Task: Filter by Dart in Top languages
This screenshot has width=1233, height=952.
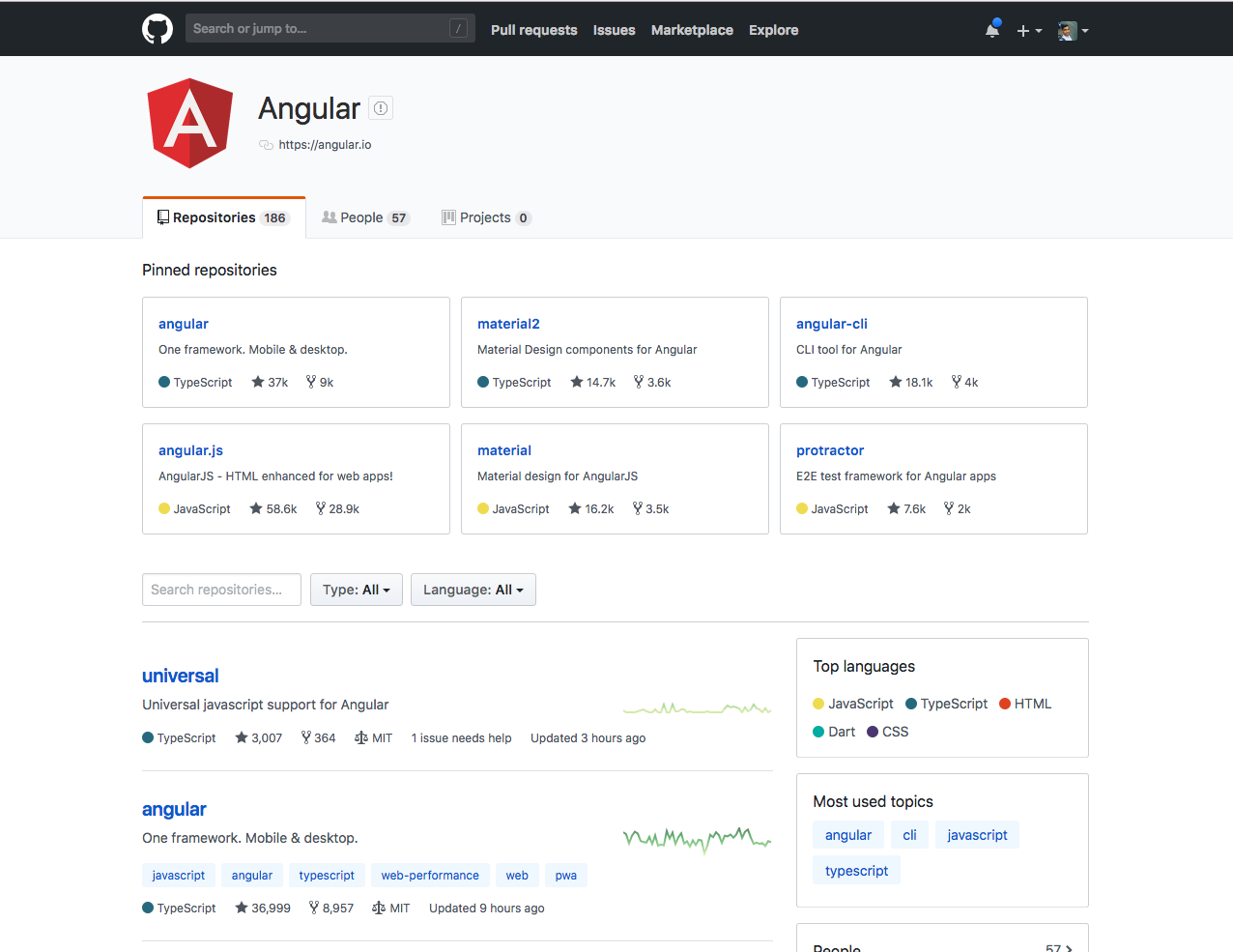Action: pos(834,732)
